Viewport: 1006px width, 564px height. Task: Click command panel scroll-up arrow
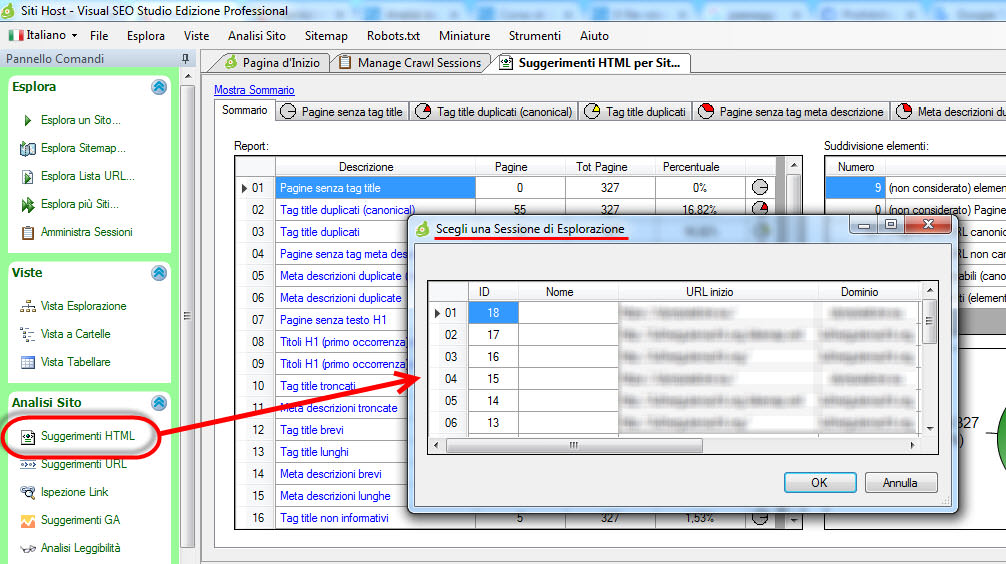[187, 76]
